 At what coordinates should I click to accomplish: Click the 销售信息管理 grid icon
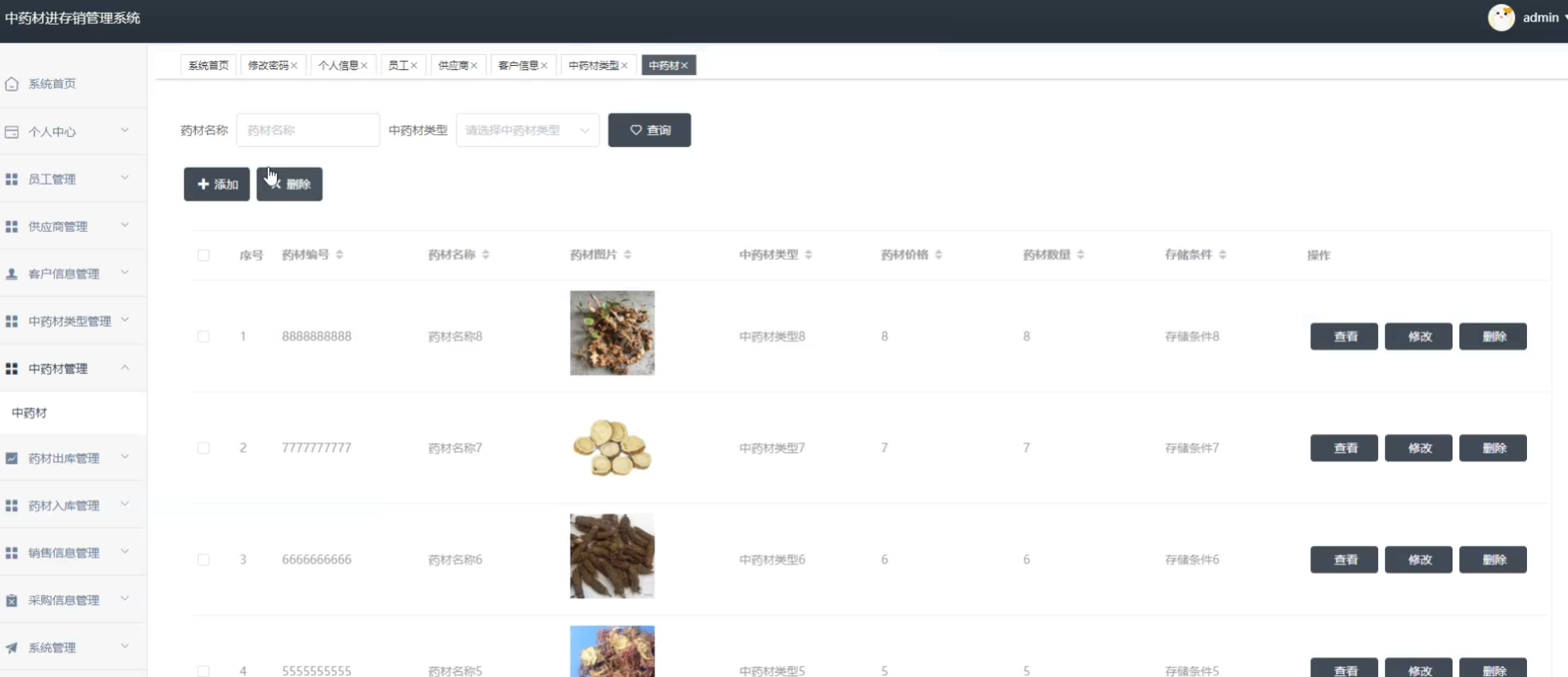11,553
